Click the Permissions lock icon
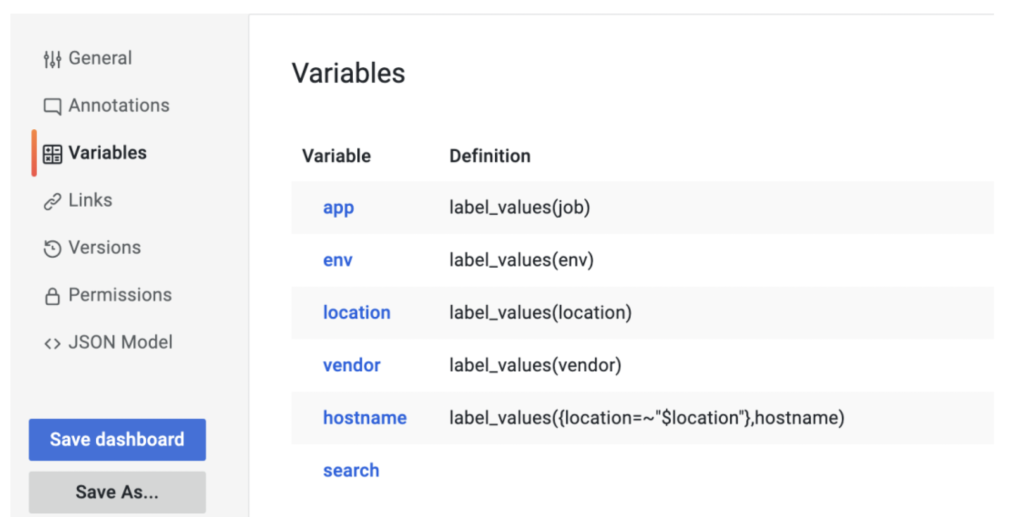 tap(52, 296)
